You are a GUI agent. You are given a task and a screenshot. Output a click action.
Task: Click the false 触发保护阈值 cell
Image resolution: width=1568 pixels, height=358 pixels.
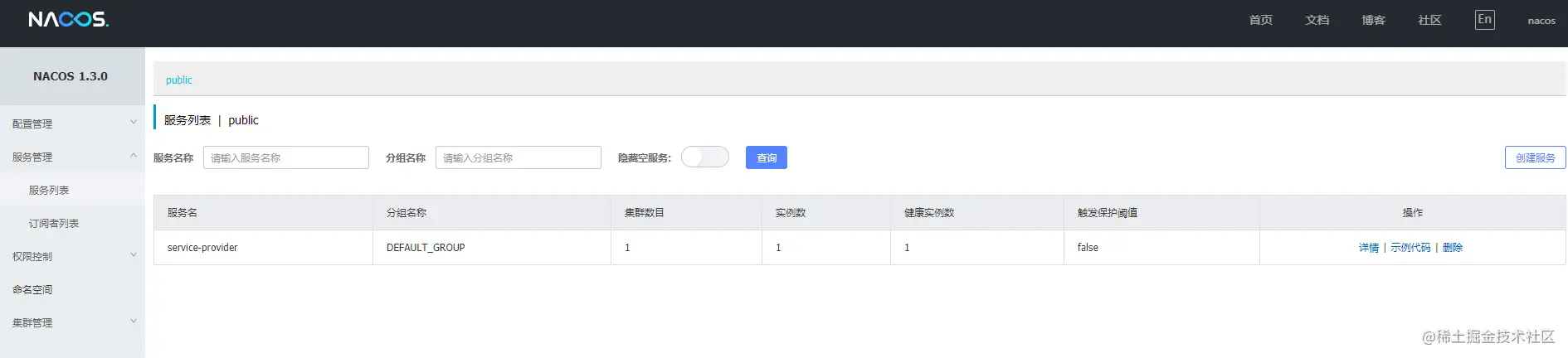(1161, 248)
